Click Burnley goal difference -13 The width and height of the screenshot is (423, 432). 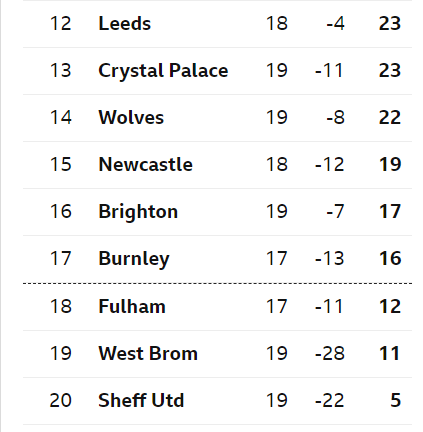[330, 259]
